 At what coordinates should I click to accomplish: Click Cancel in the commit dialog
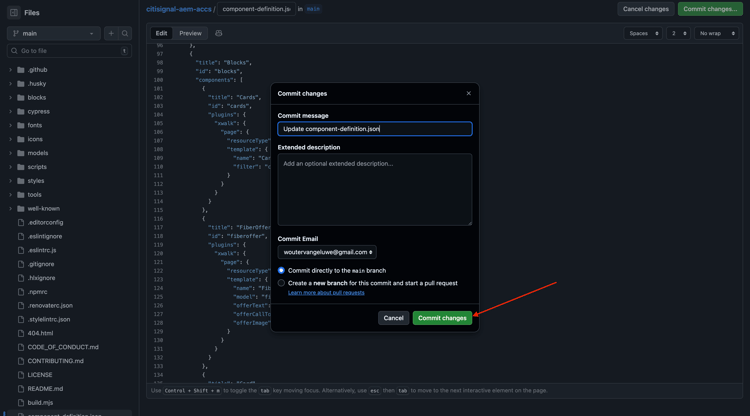click(393, 318)
